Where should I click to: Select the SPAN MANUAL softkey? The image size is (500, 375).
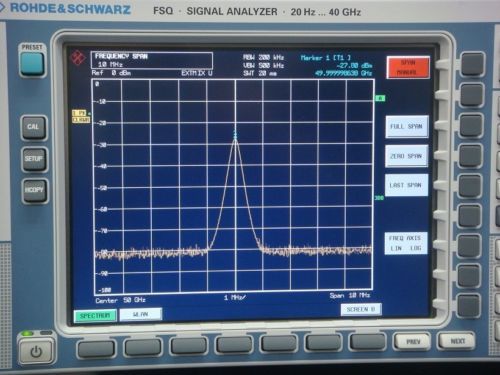coord(408,67)
